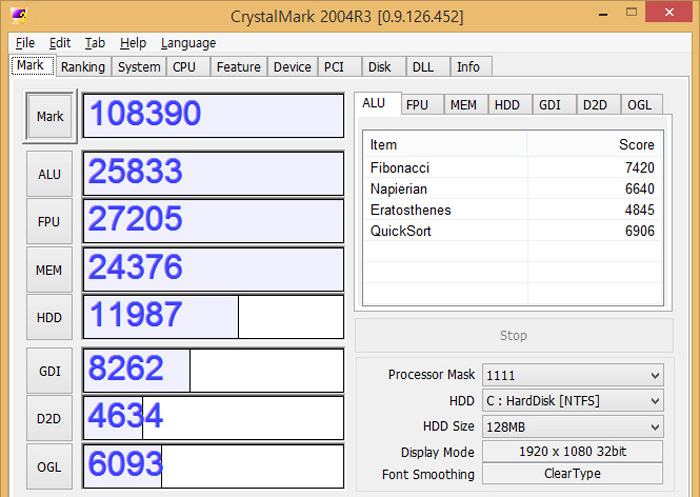Switch to the Info tab
The width and height of the screenshot is (700, 497).
471,67
